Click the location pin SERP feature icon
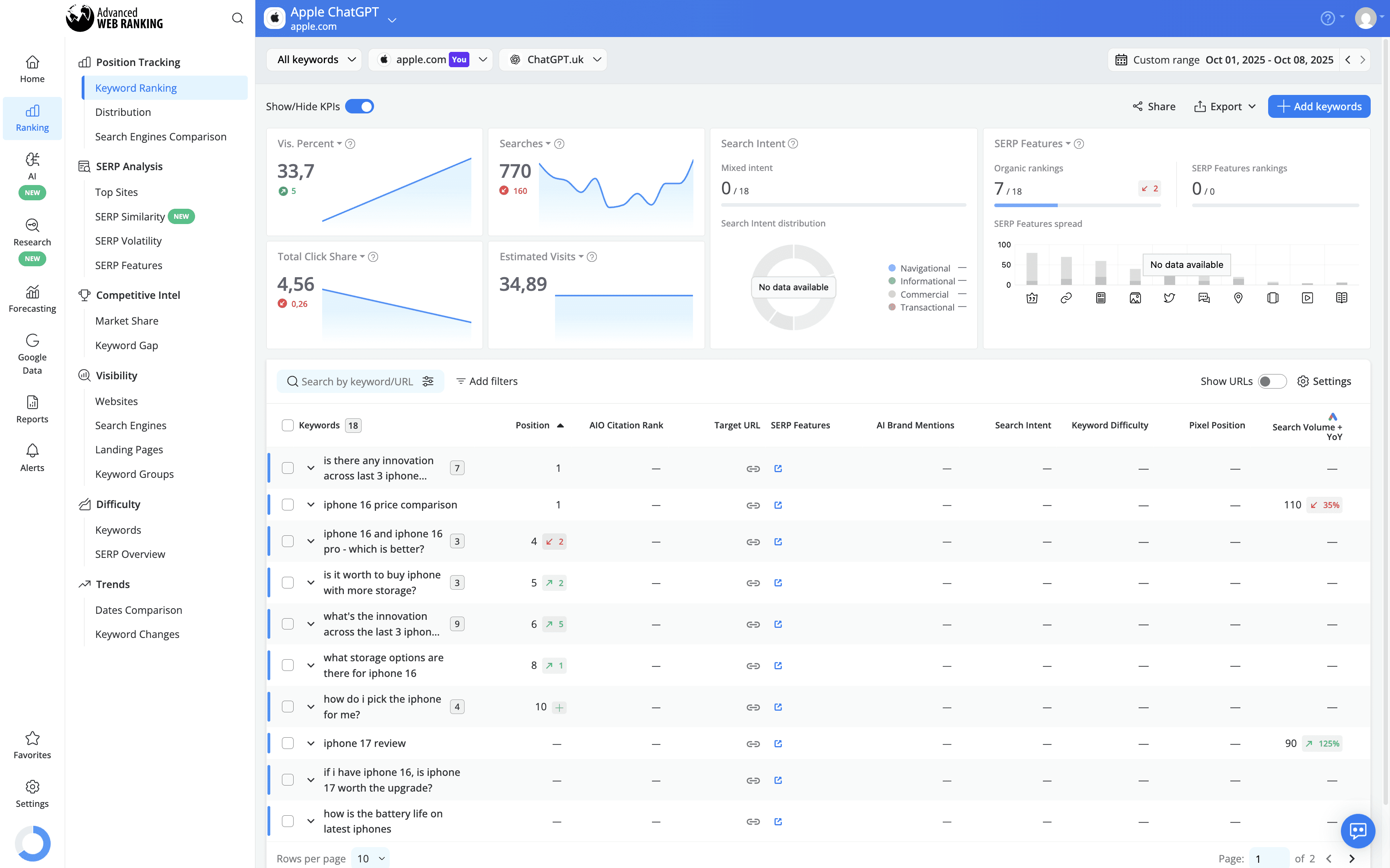Viewport: 1390px width, 868px height. (x=1238, y=298)
